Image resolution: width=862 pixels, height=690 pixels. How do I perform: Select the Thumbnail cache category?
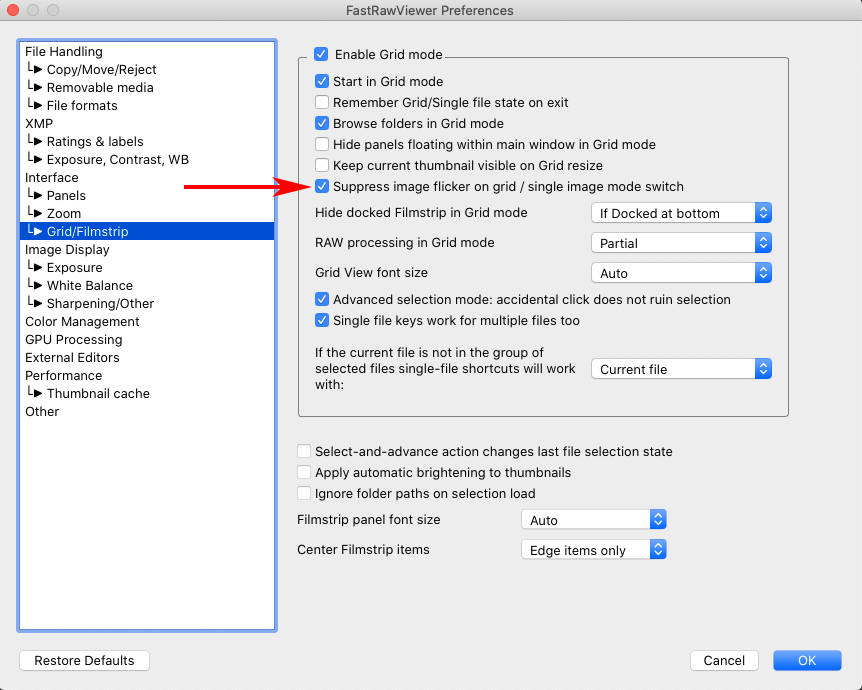[x=98, y=394]
